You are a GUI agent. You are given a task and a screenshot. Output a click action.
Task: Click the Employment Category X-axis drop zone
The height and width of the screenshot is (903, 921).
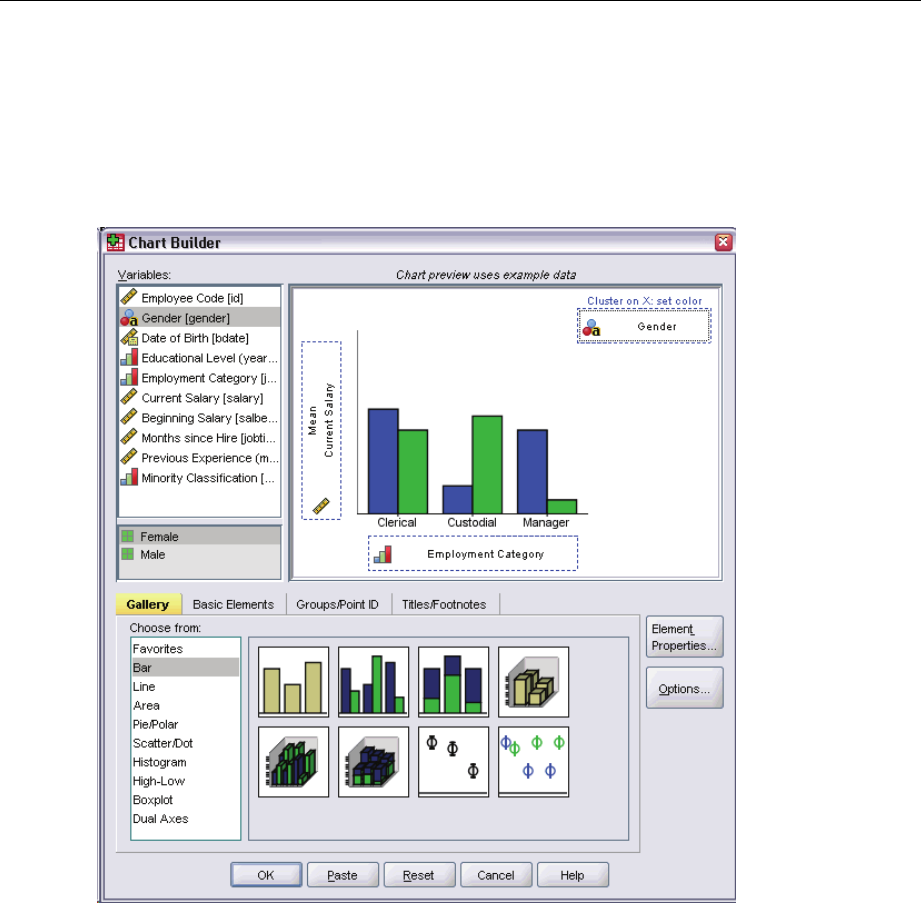473,553
